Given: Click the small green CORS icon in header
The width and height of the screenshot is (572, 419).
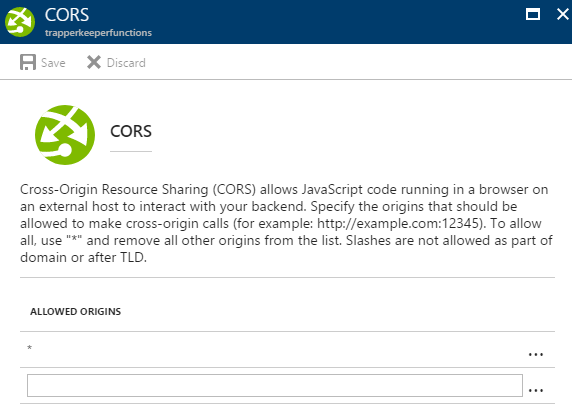Looking at the screenshot, I should coord(20,22).
